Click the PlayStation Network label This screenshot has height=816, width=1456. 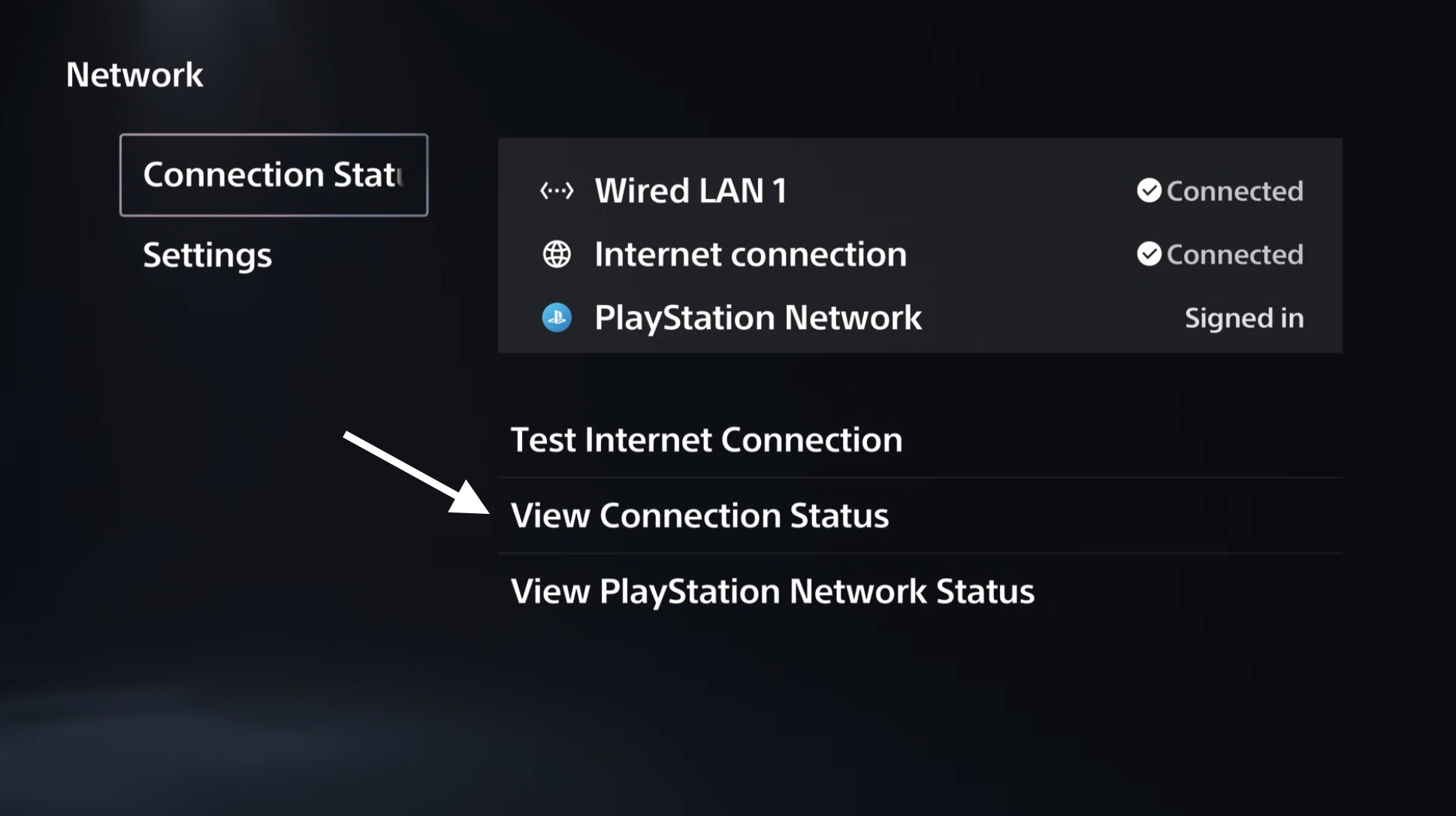tap(758, 318)
